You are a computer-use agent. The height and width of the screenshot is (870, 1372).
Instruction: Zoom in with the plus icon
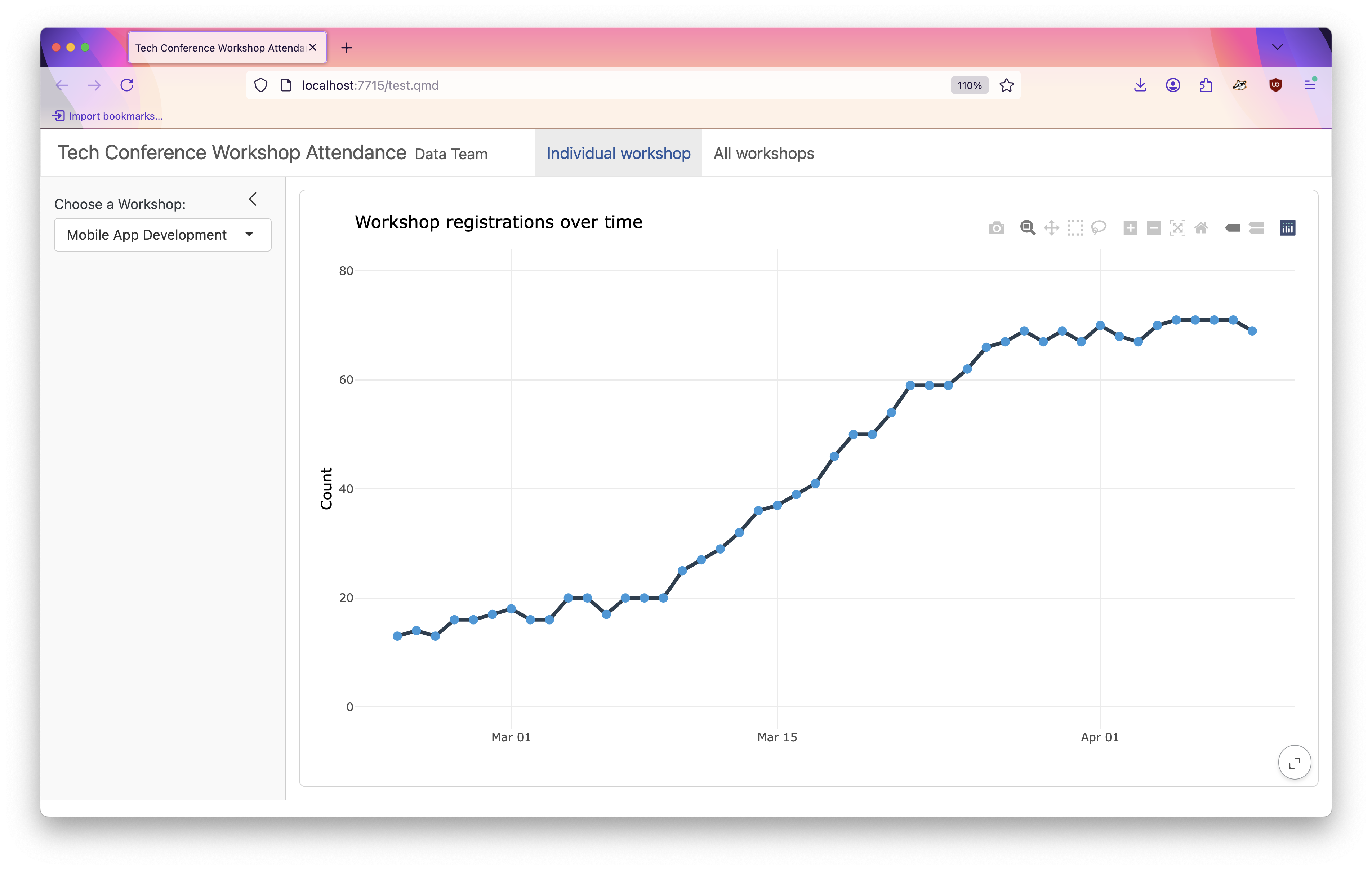(1130, 228)
